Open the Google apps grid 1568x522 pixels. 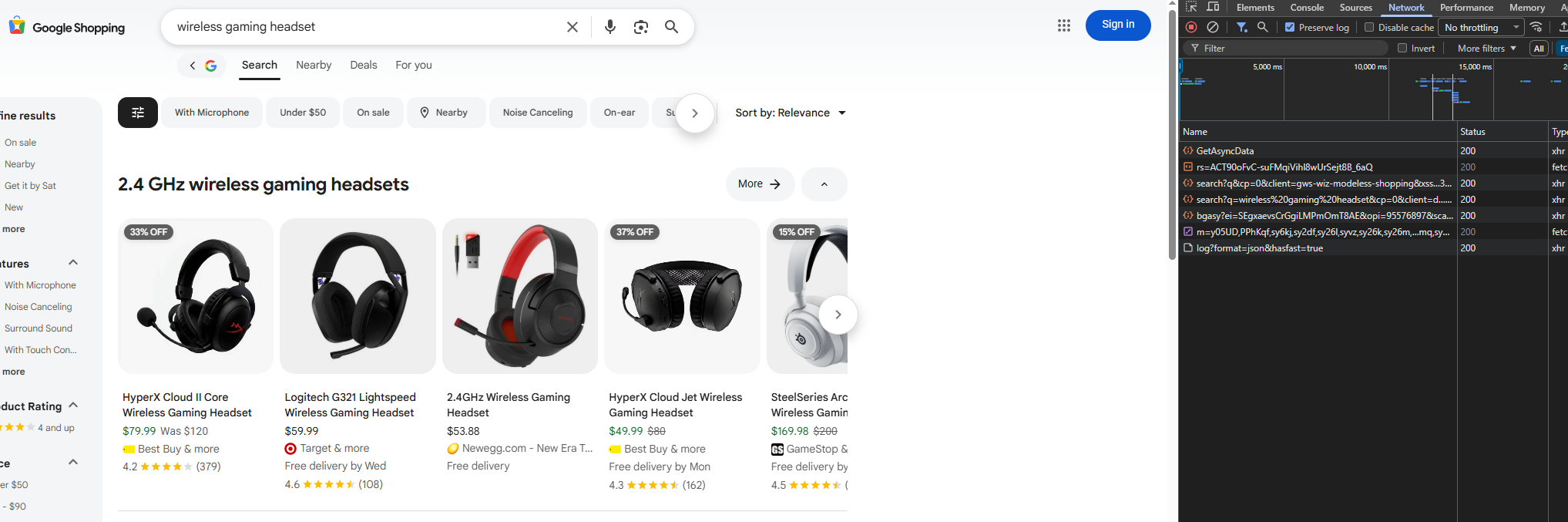coord(1064,25)
